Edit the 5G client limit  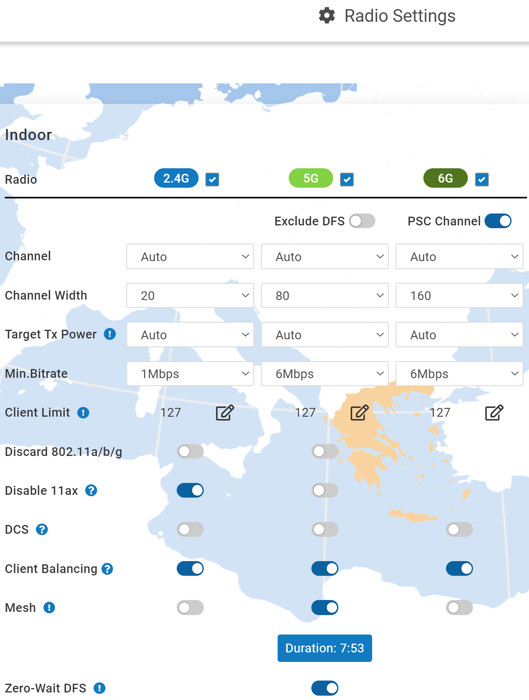click(359, 413)
